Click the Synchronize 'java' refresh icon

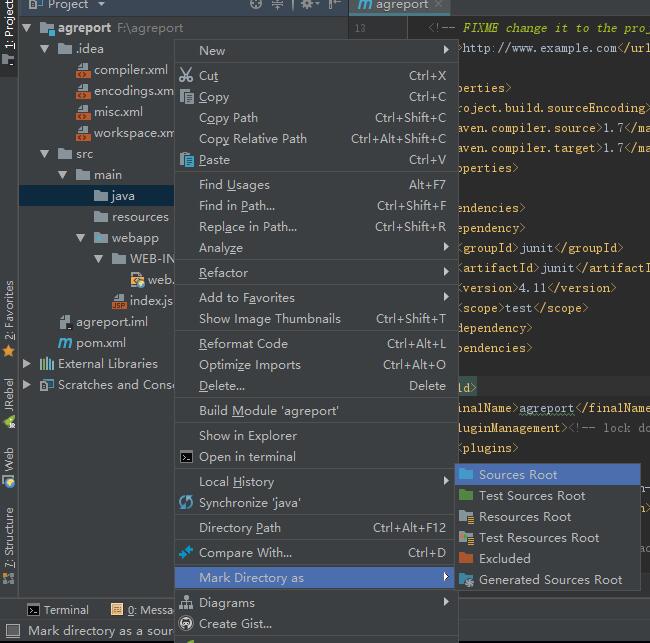(186, 502)
